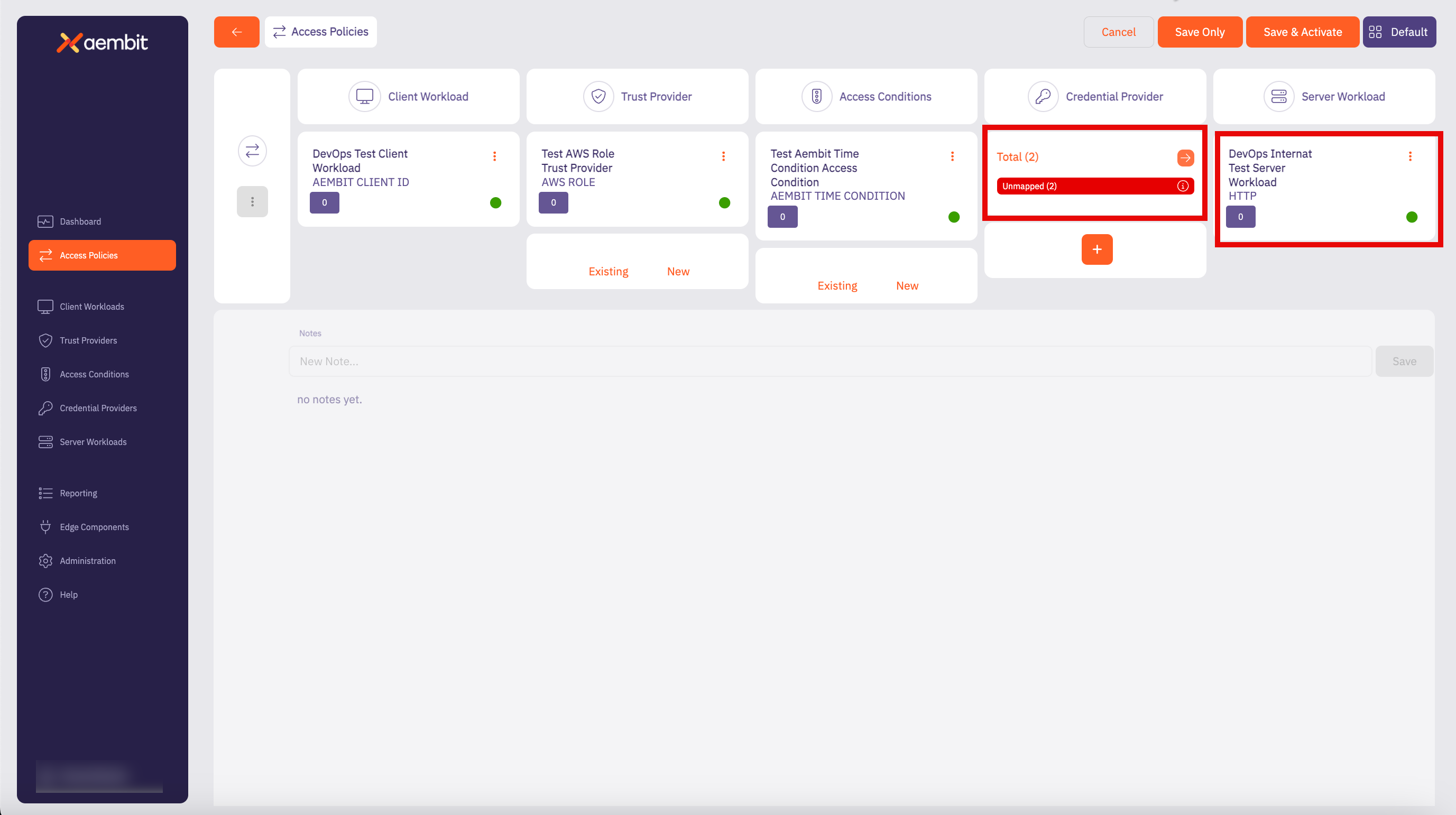
Task: Click the Unmapped (2) red badge
Action: pyautogui.click(x=1095, y=186)
